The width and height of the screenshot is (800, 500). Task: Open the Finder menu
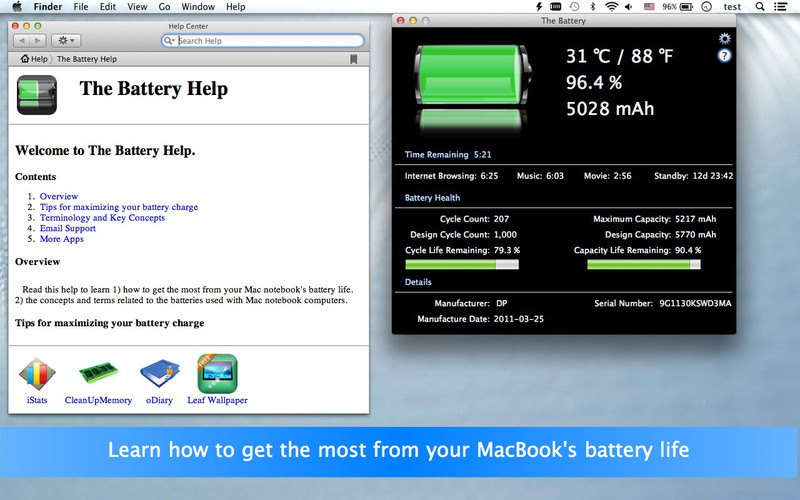pos(48,7)
